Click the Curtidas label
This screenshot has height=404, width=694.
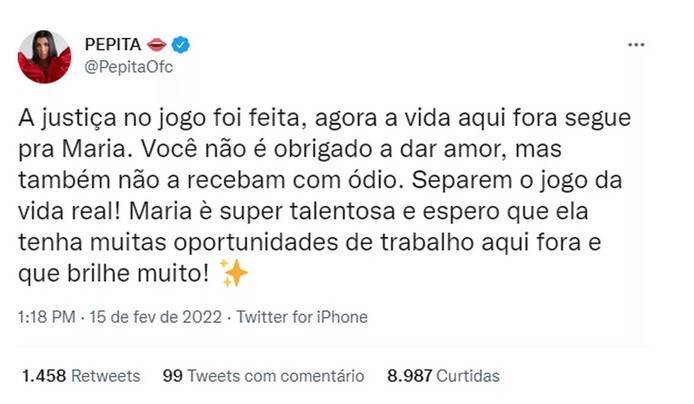(x=468, y=376)
